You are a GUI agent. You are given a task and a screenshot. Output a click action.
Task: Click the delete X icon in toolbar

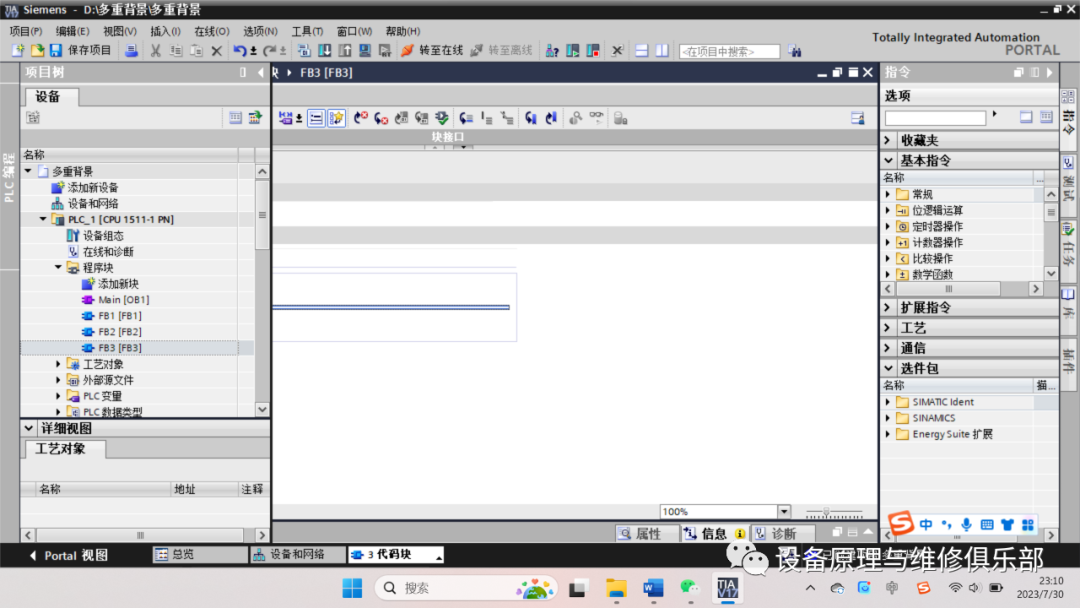coord(217,50)
